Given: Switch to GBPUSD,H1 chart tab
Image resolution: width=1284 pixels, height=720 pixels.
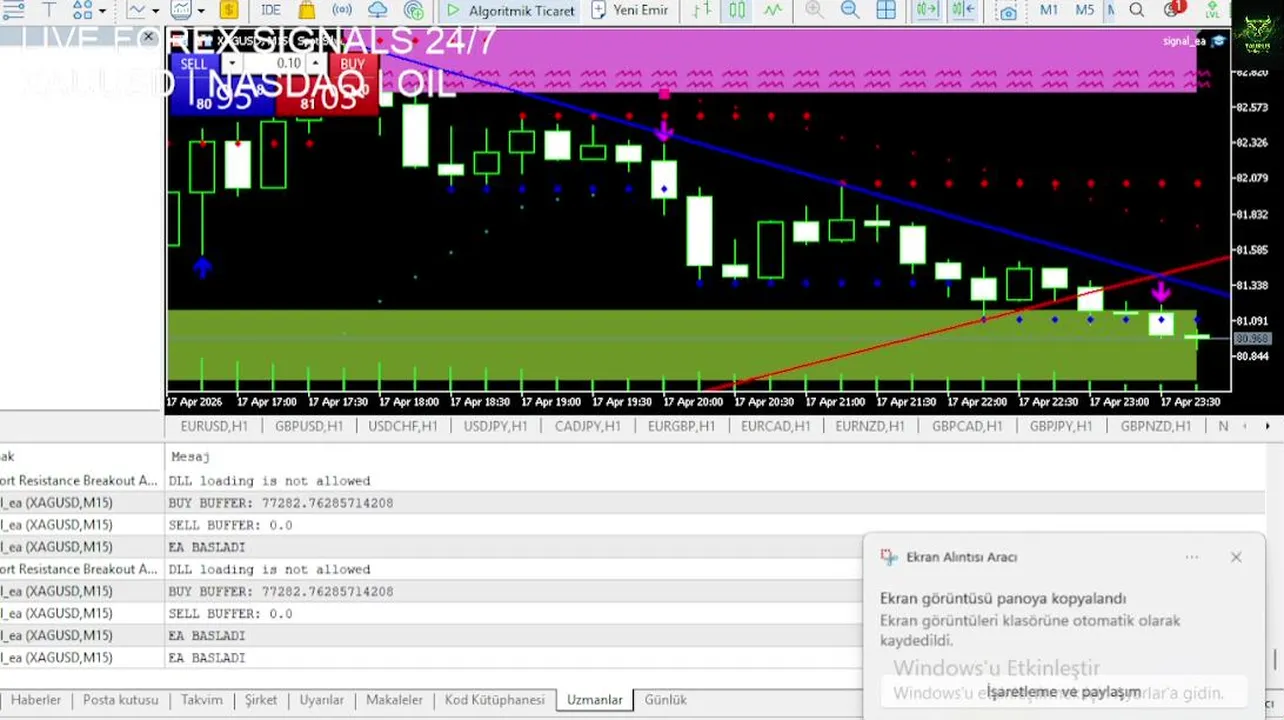Looking at the screenshot, I should click(x=309, y=426).
